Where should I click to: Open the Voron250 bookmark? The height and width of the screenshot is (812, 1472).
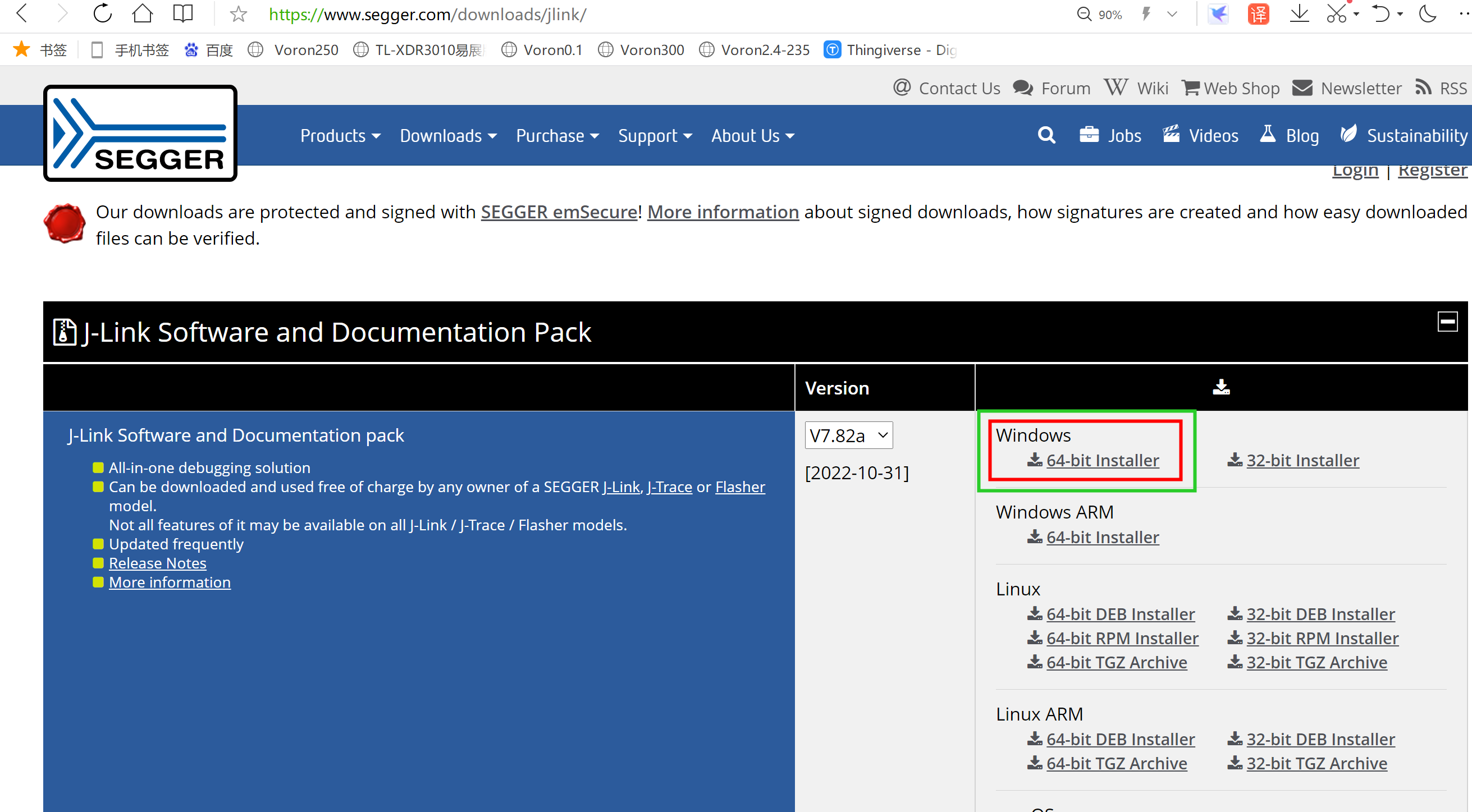click(x=306, y=51)
